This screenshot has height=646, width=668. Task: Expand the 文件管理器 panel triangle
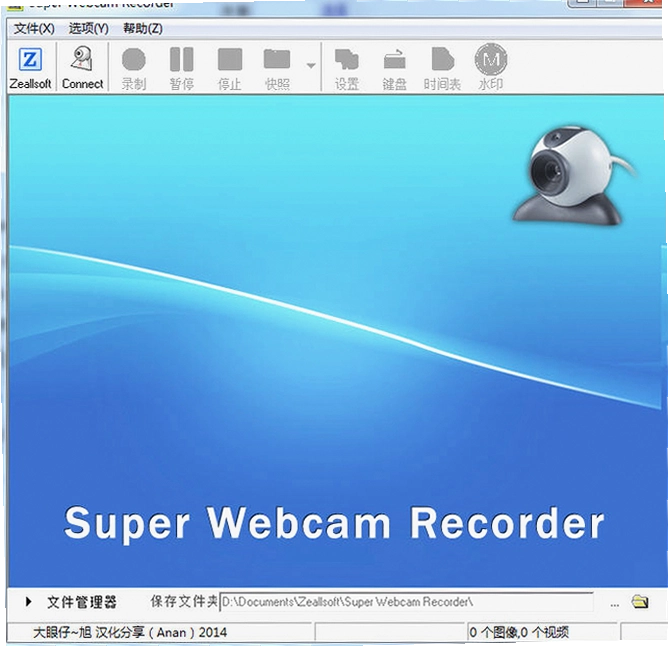(29, 601)
